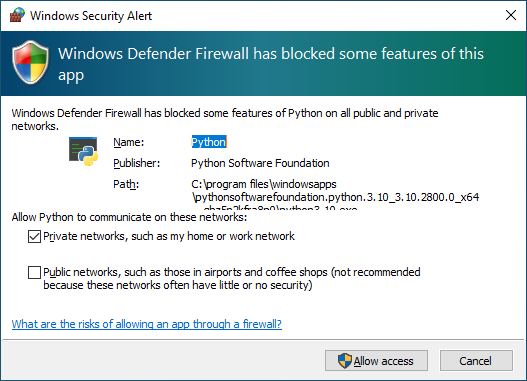Click the UAC shield on Allow access

tap(345, 361)
